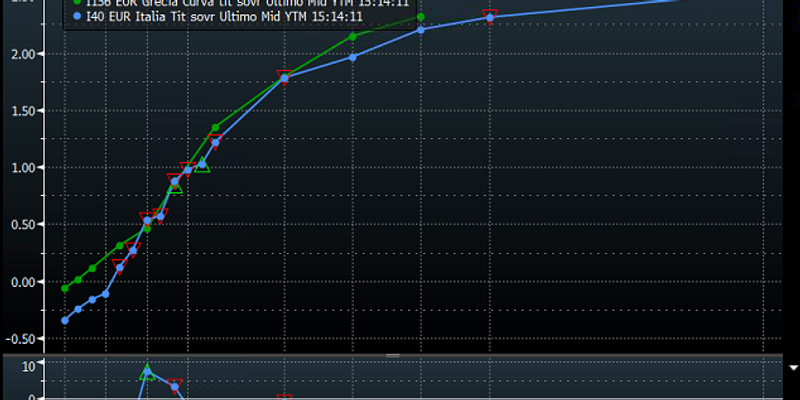
Task: Grab the splitter handle between chart panels
Action: (393, 356)
